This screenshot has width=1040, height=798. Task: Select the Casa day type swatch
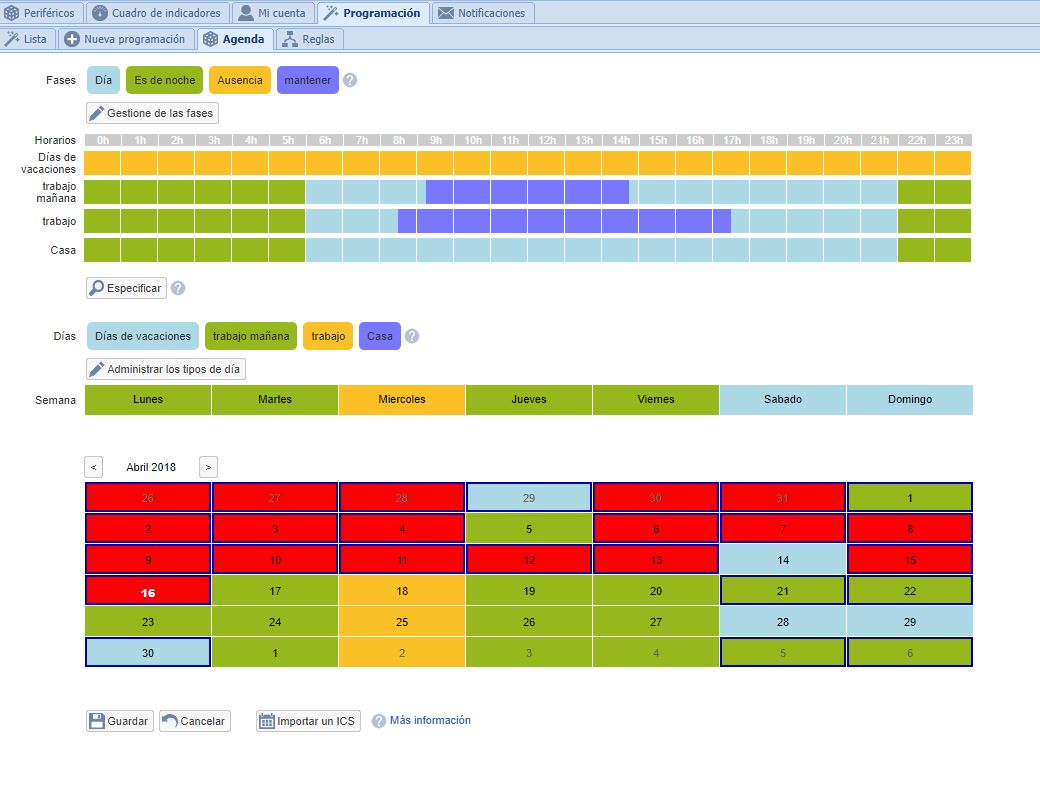380,336
